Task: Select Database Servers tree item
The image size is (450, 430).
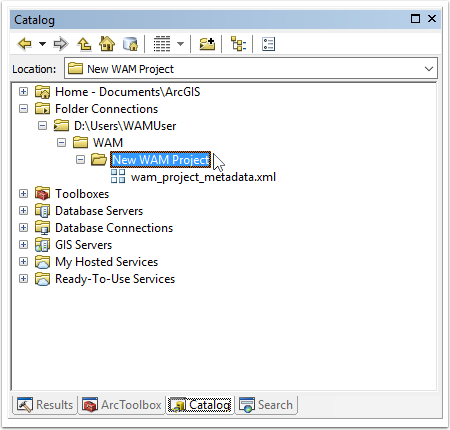Action: (99, 211)
